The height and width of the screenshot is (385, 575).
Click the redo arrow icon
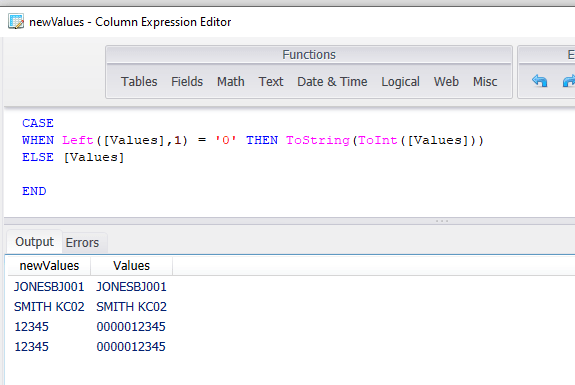coord(569,81)
